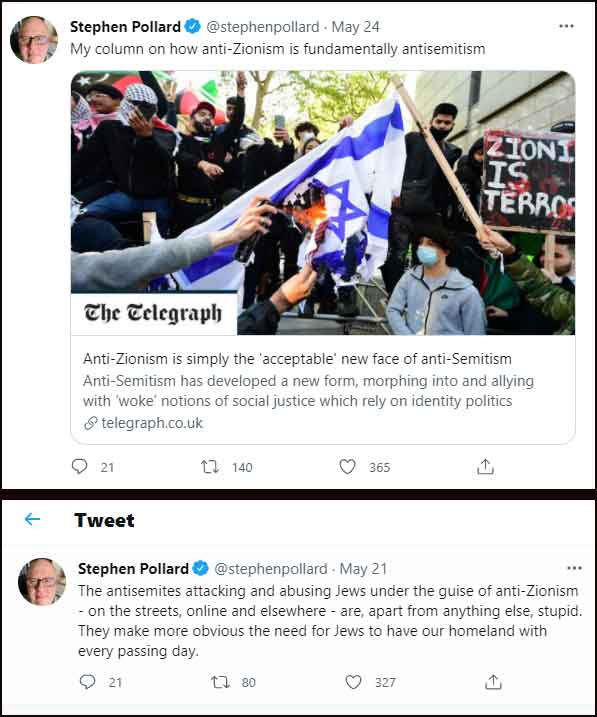Share the May 21 tweet
The height and width of the screenshot is (717, 597).
(493, 682)
